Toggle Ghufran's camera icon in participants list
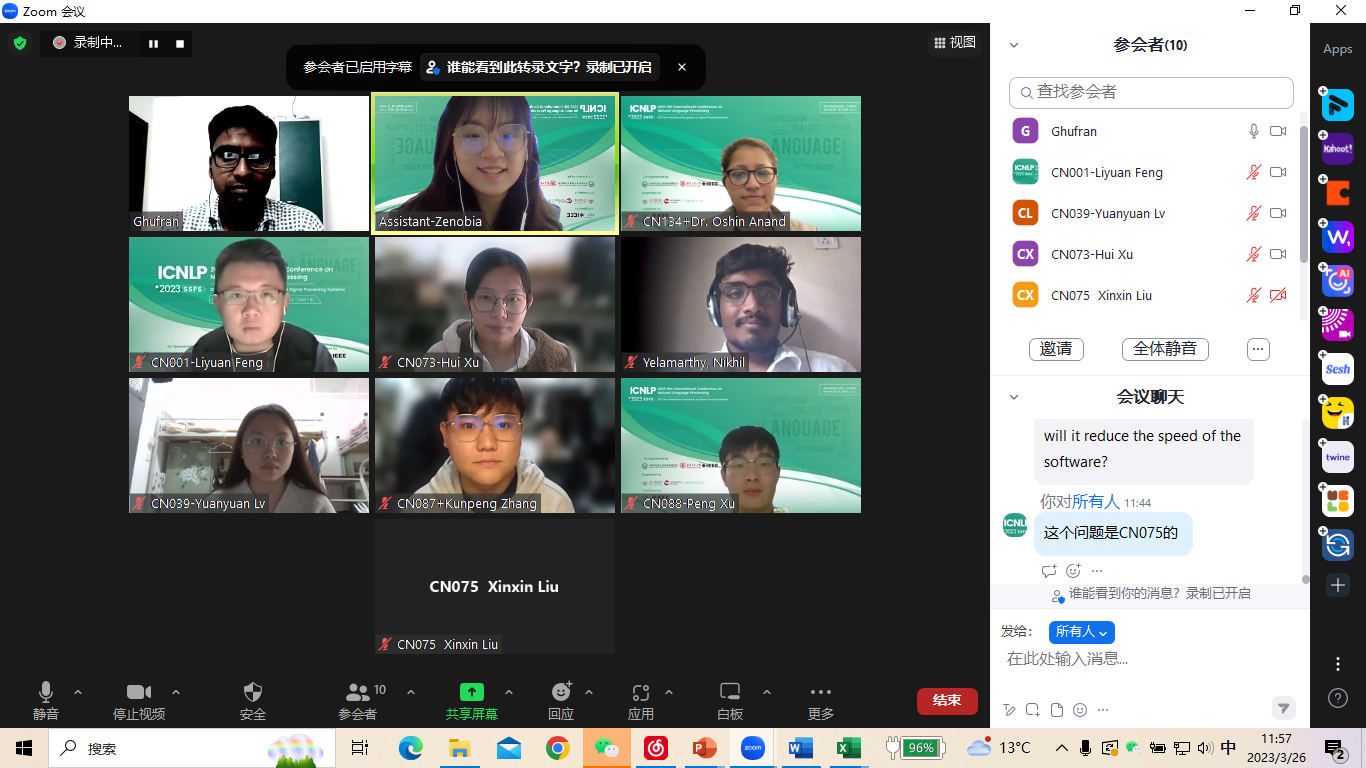Screen dimensions: 1366x768 click(1278, 131)
